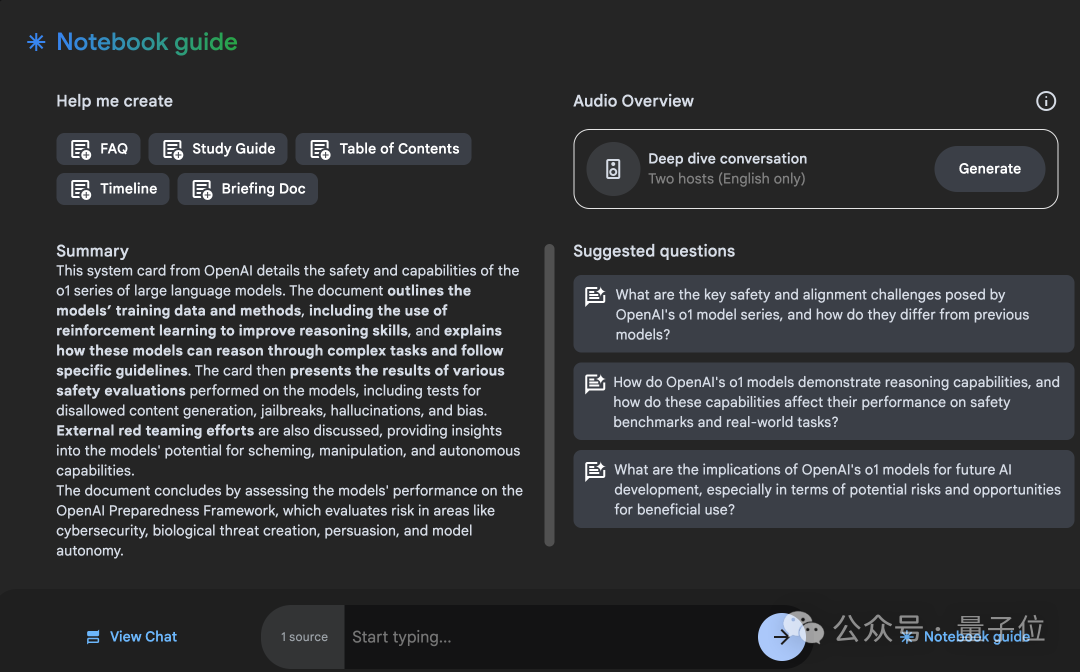Click the Notebook guide asterisk icon in header
Screen dimensions: 1080x672
tap(36, 43)
